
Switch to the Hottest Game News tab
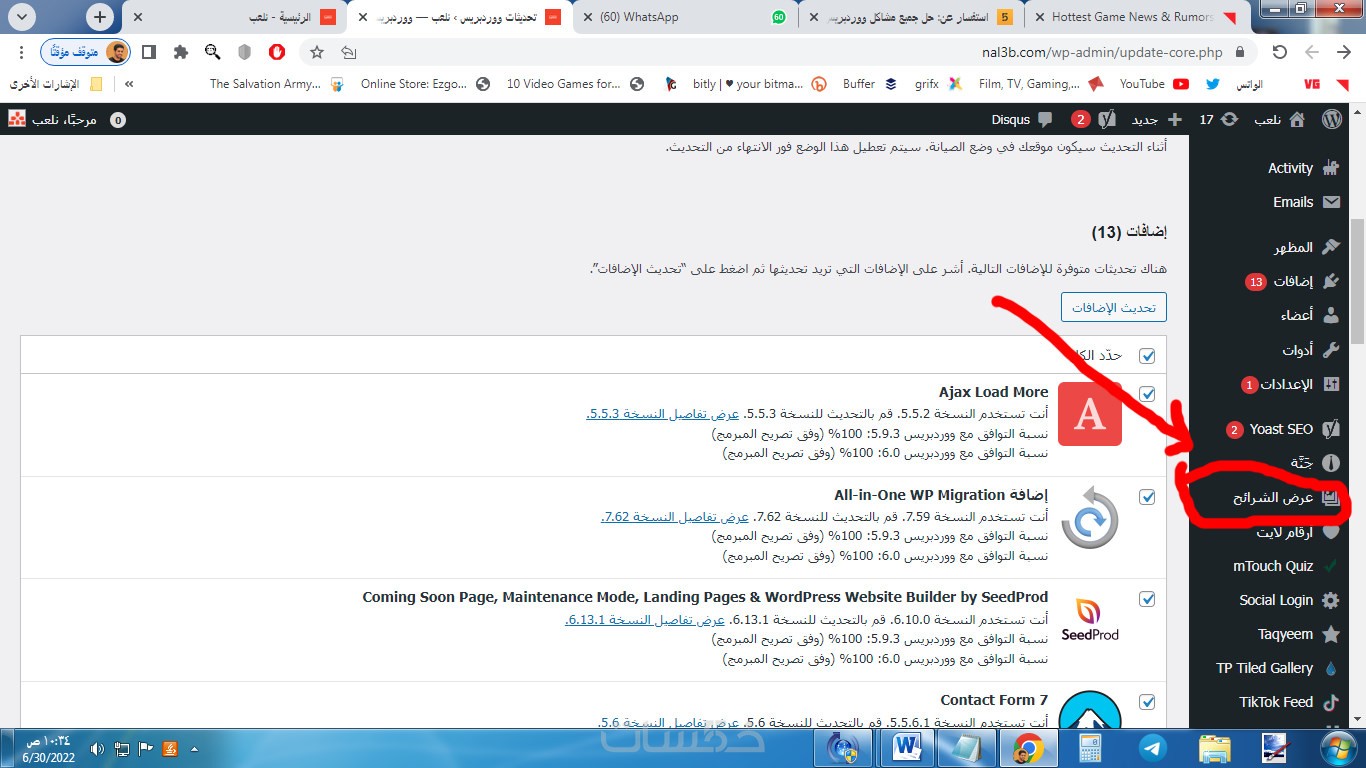(1135, 17)
